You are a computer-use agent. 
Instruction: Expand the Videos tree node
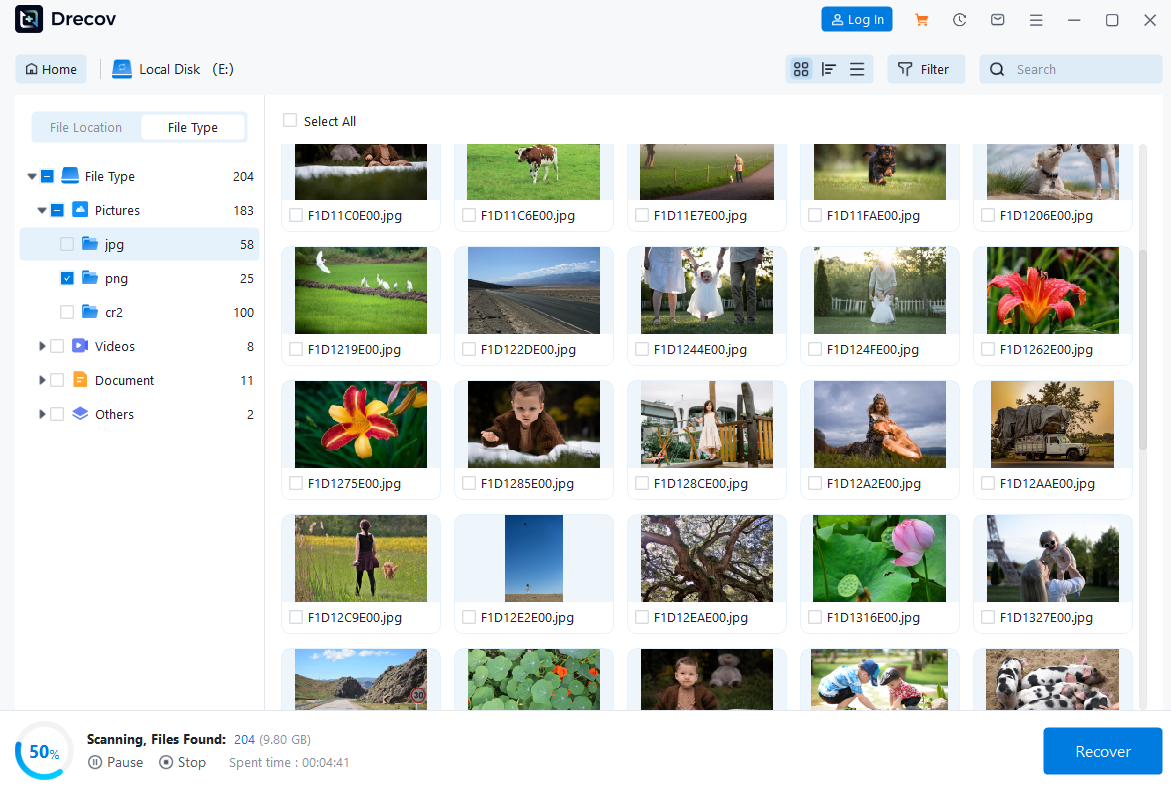click(42, 346)
